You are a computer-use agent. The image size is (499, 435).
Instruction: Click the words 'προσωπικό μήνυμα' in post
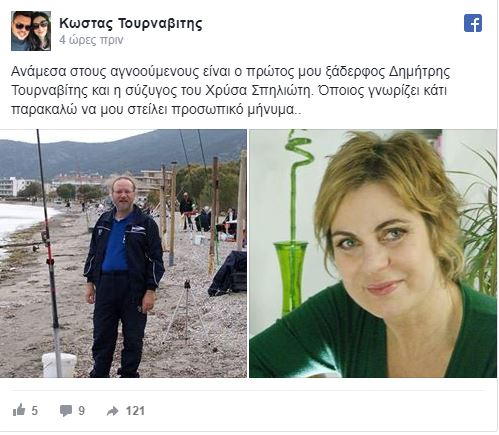(x=234, y=110)
